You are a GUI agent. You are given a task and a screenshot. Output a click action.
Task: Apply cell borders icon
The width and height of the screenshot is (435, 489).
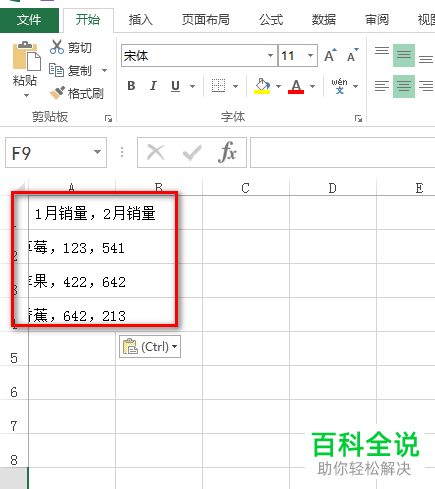click(218, 86)
